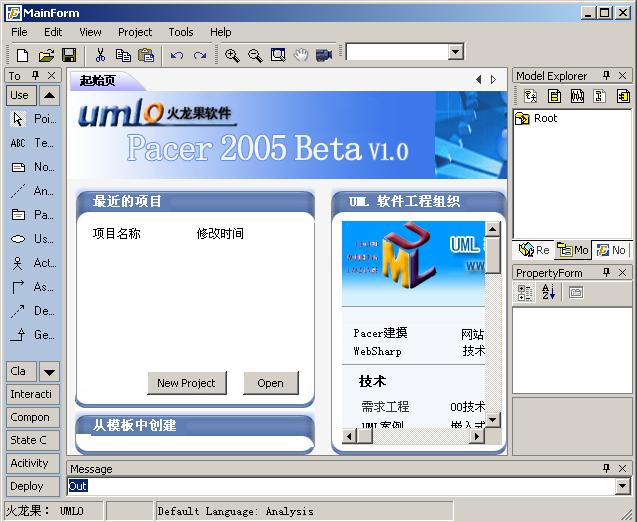Image resolution: width=637 pixels, height=522 pixels.
Task: Pin the toolbox panel
Action: pyautogui.click(x=35, y=75)
